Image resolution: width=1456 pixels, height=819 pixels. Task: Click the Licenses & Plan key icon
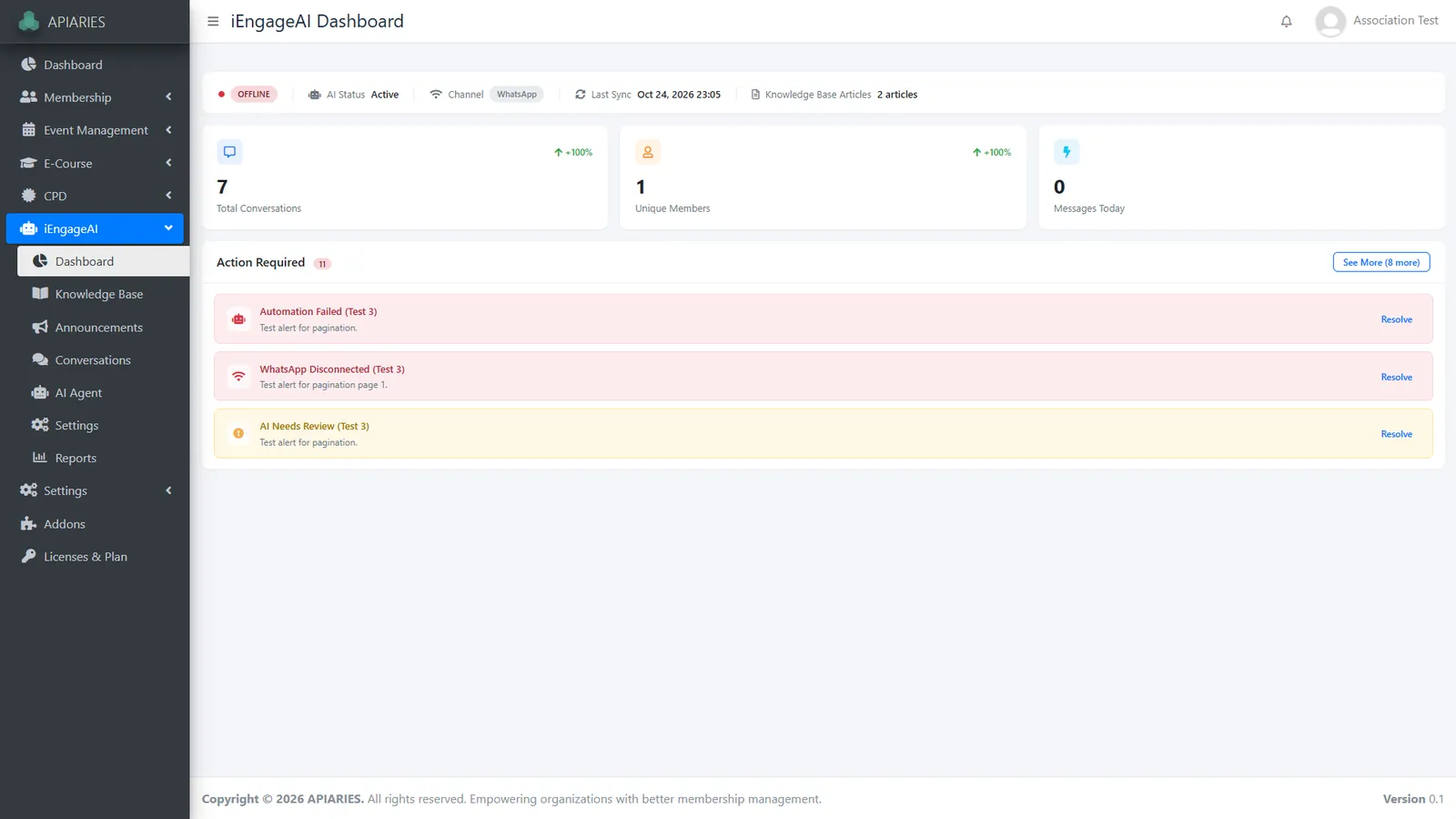29,556
